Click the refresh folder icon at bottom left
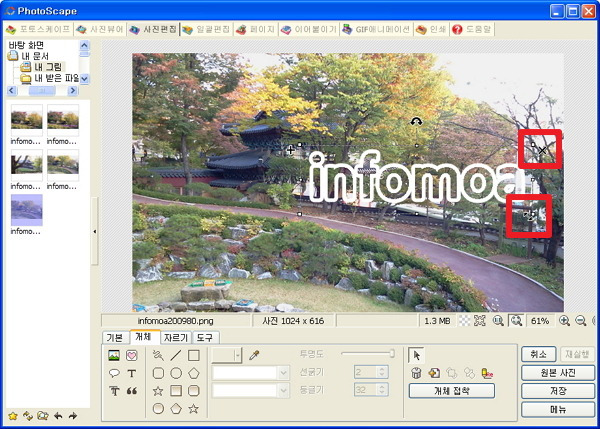The width and height of the screenshot is (600, 429). (28, 416)
